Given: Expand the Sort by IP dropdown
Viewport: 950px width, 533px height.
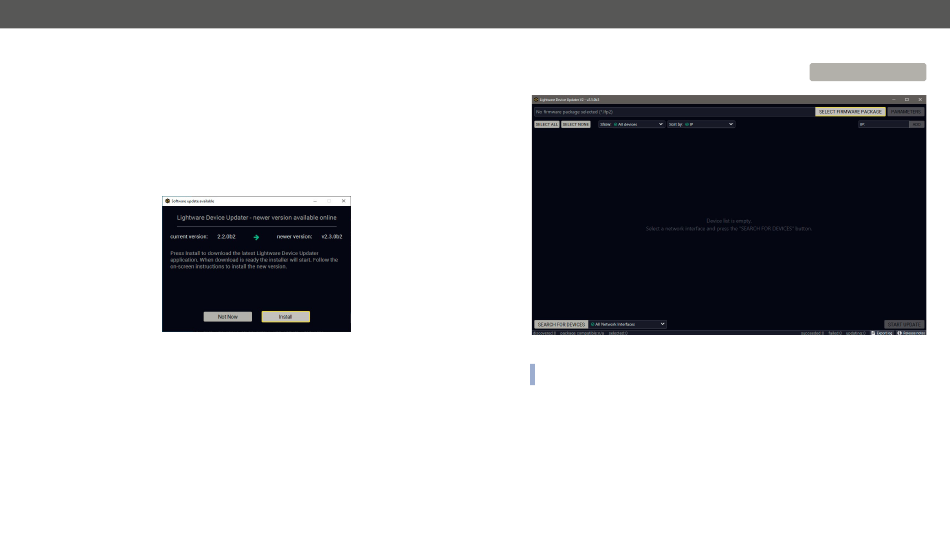Looking at the screenshot, I should pos(701,124).
